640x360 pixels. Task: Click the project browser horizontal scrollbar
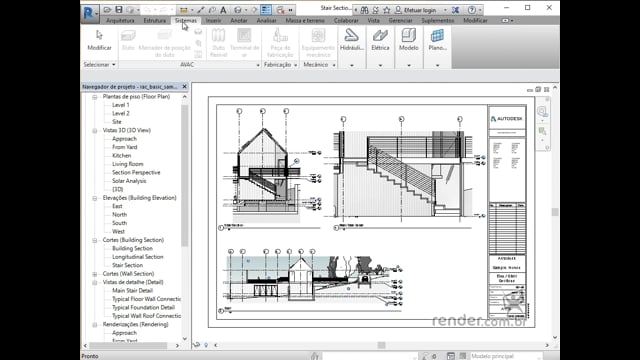click(128, 345)
